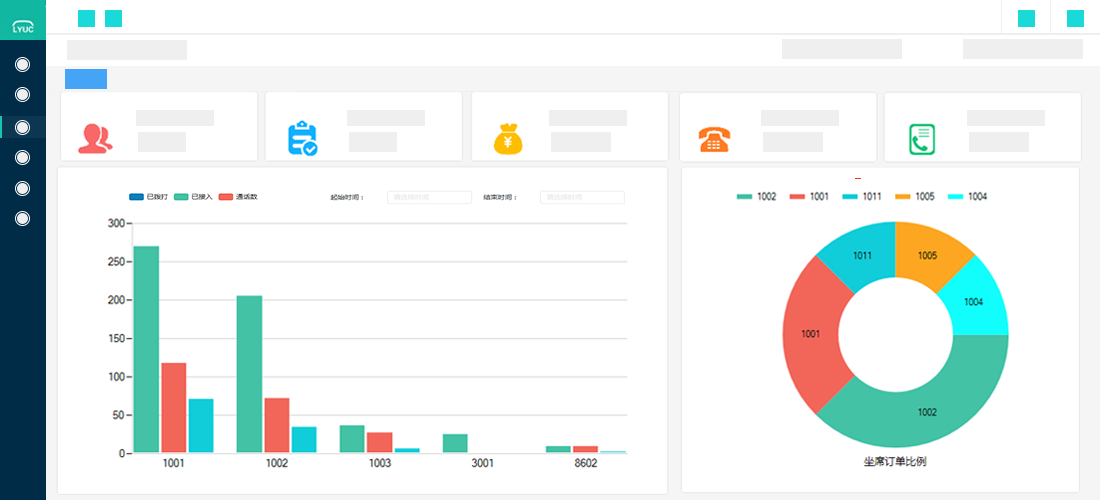The width and height of the screenshot is (1100, 500).
Task: Open the 结束时间 date picker field
Action: coord(582,197)
